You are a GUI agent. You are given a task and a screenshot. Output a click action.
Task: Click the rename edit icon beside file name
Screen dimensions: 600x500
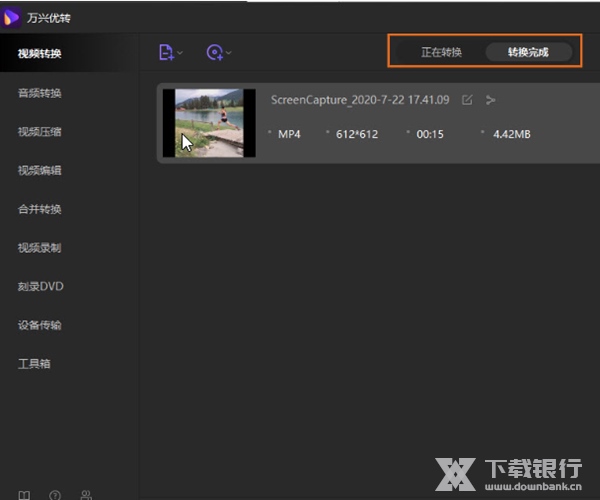pyautogui.click(x=467, y=100)
